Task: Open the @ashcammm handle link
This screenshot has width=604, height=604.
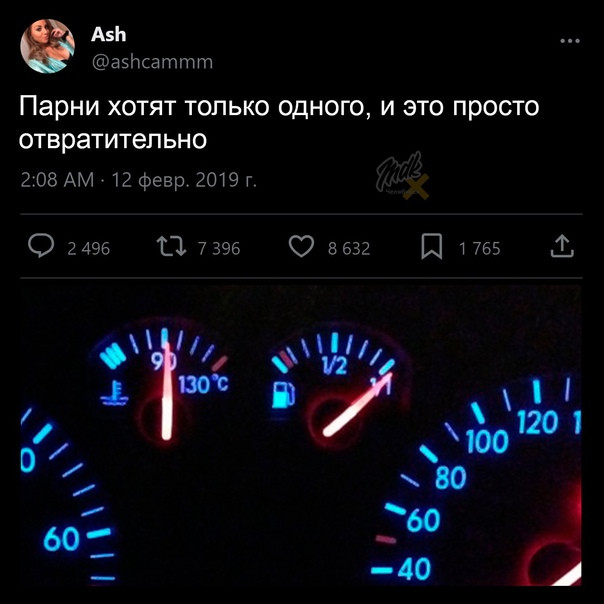Action: click(152, 62)
